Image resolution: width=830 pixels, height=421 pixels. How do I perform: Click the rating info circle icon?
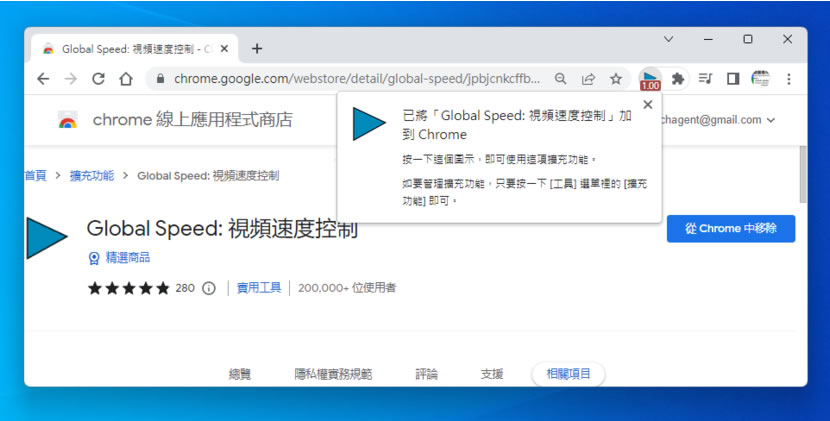(x=209, y=288)
